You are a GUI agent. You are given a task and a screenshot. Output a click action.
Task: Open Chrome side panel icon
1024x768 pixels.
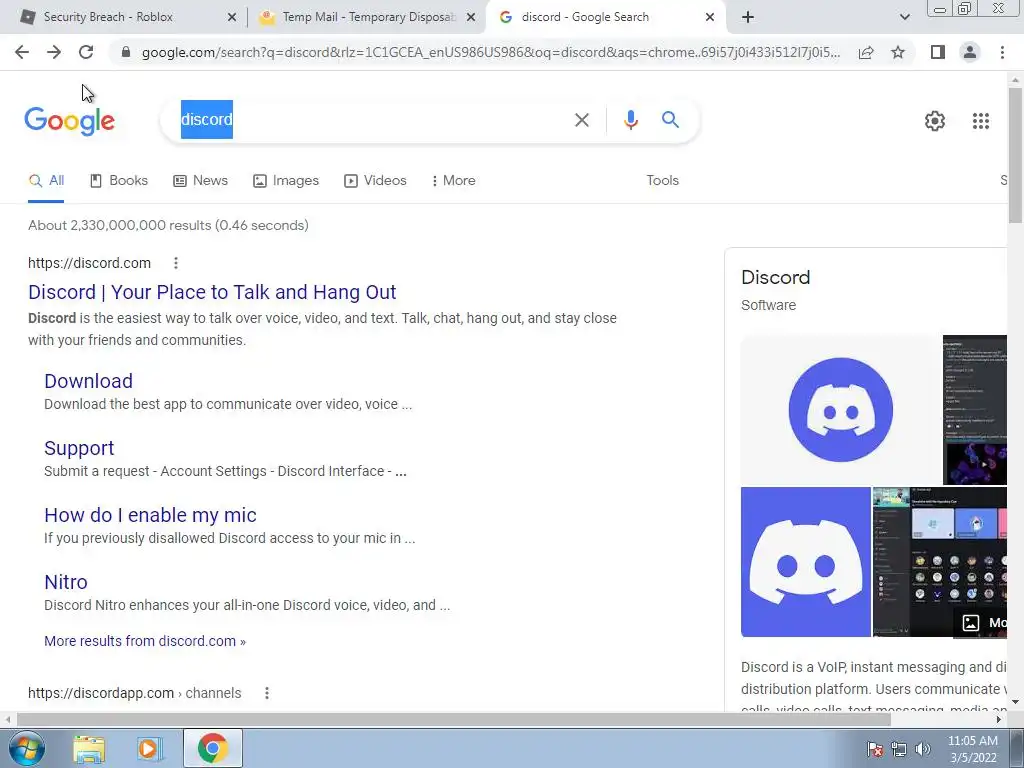coord(938,52)
